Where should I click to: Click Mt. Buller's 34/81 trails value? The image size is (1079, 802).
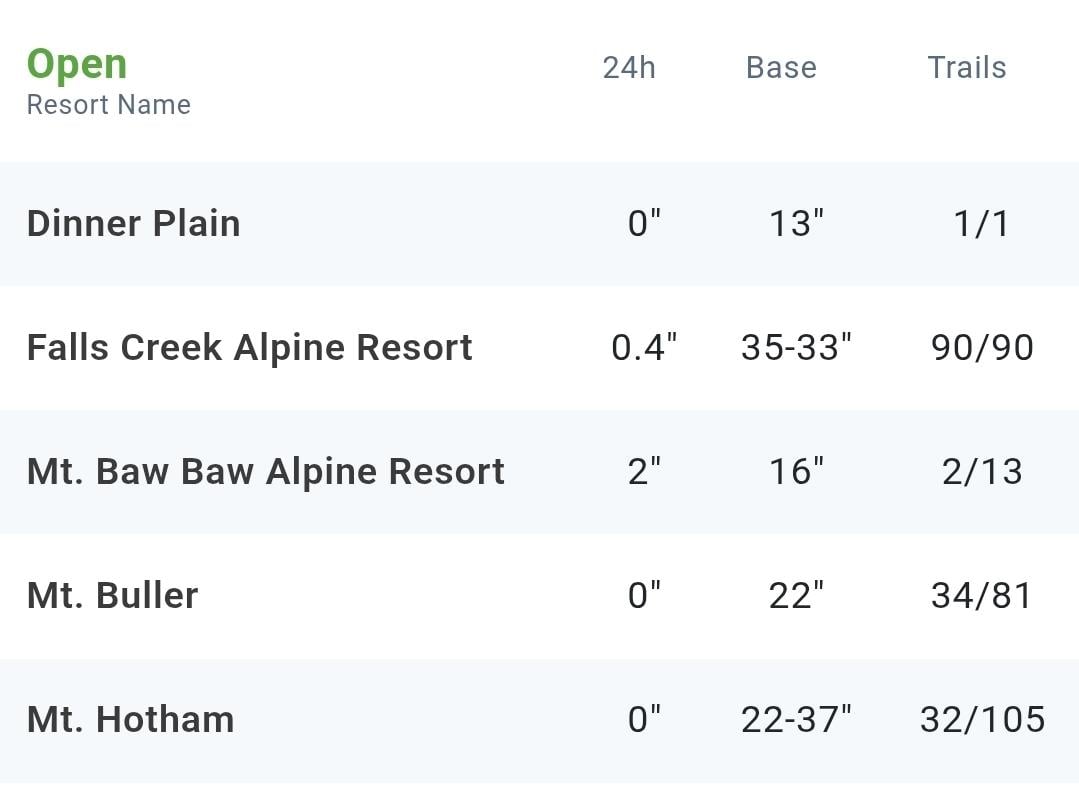(x=982, y=595)
